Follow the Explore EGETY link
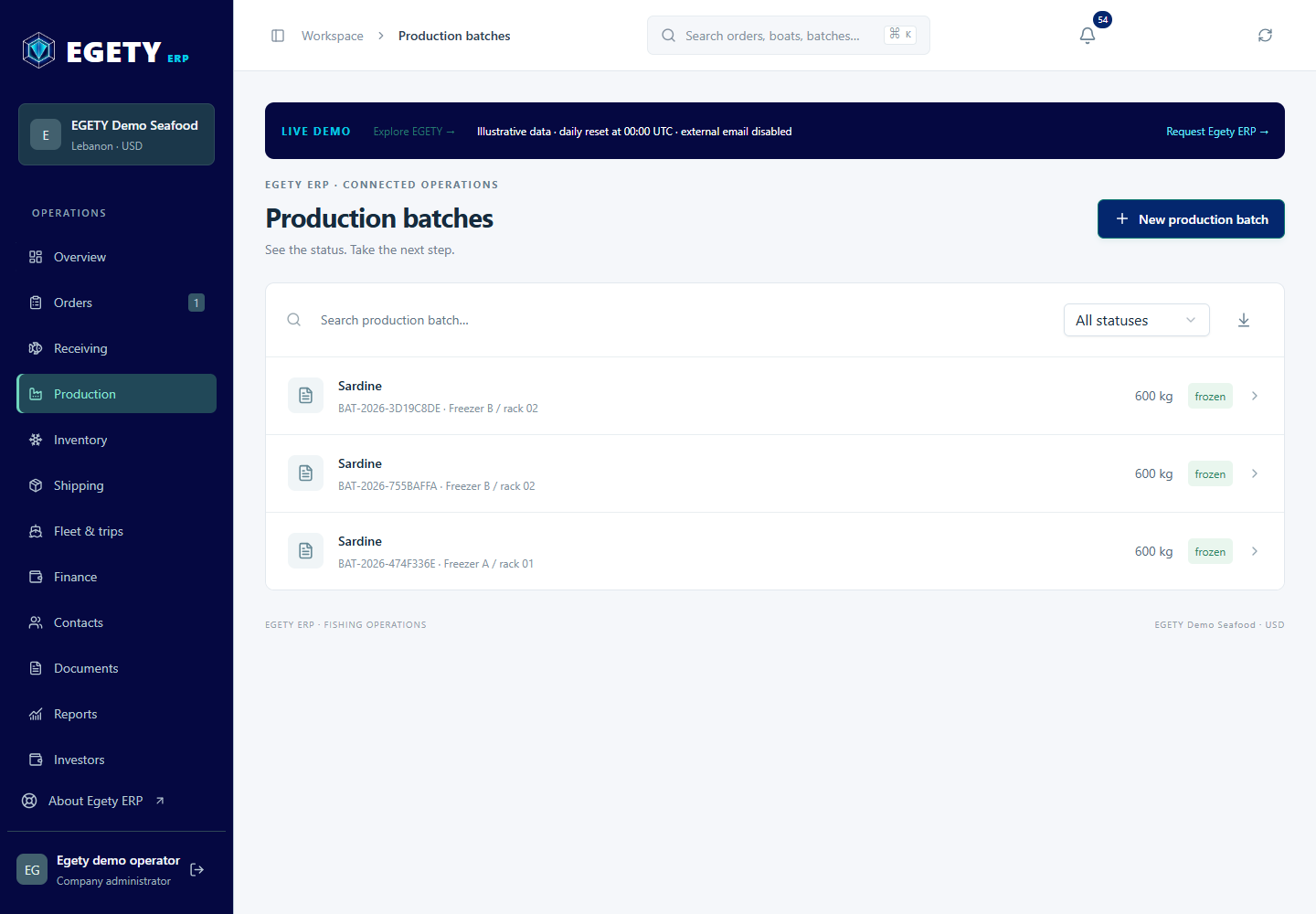Screen dimensions: 1316x914 pos(414,132)
